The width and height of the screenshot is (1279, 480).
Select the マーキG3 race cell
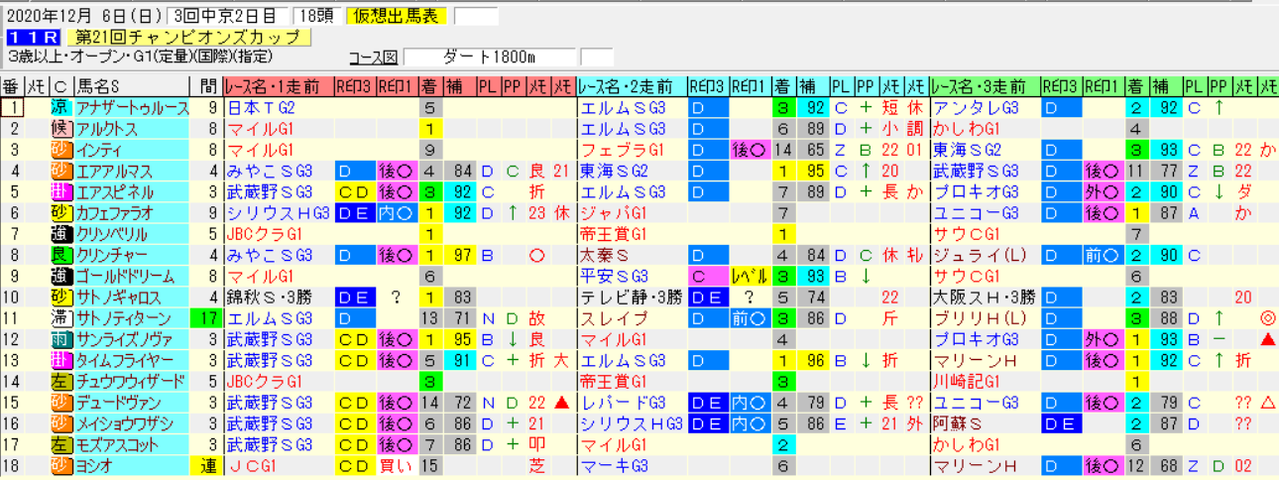coord(631,465)
